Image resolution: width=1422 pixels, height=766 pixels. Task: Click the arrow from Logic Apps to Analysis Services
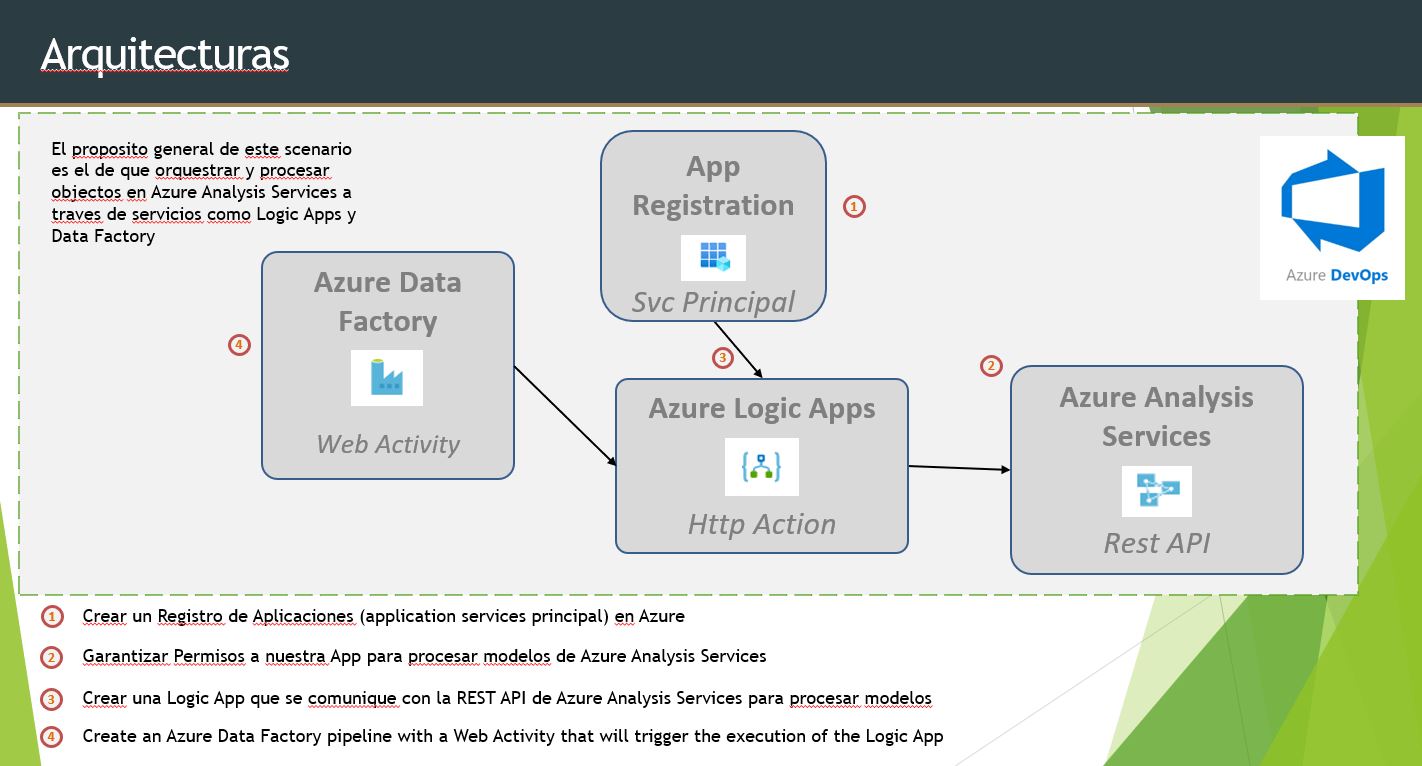point(959,468)
